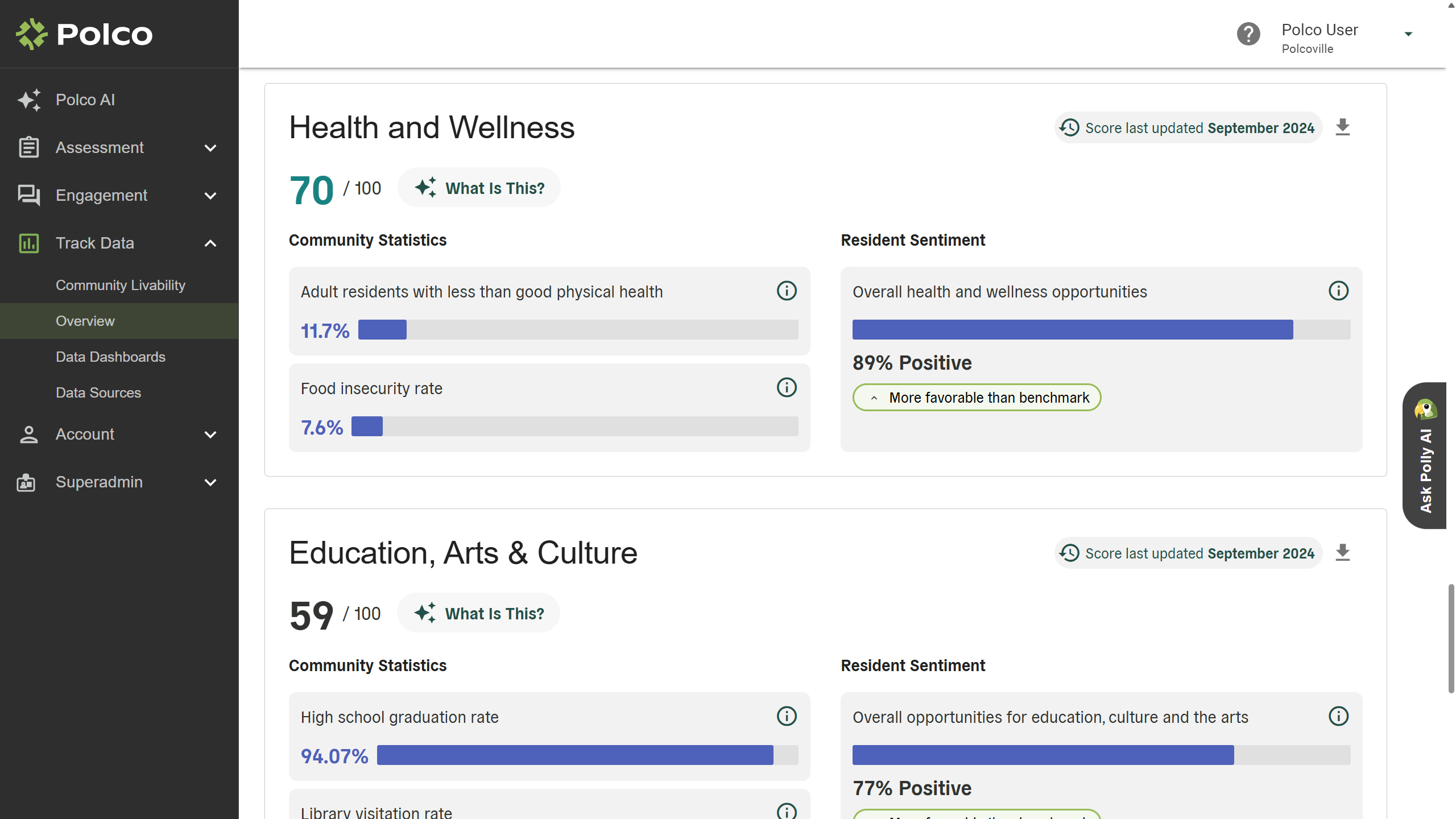Image resolution: width=1456 pixels, height=819 pixels.
Task: Open the Ask Polly AI side tab
Action: pyautogui.click(x=1424, y=455)
